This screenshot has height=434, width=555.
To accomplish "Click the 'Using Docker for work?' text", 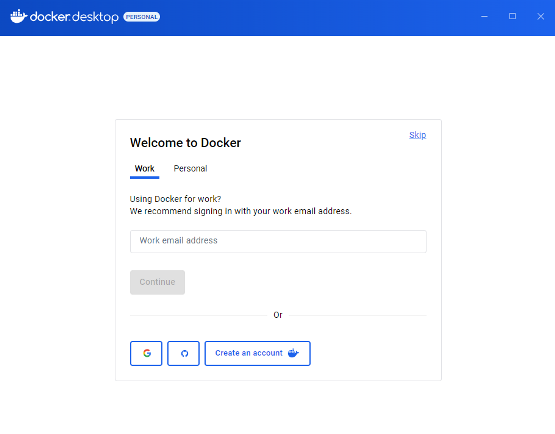I will [176, 199].
